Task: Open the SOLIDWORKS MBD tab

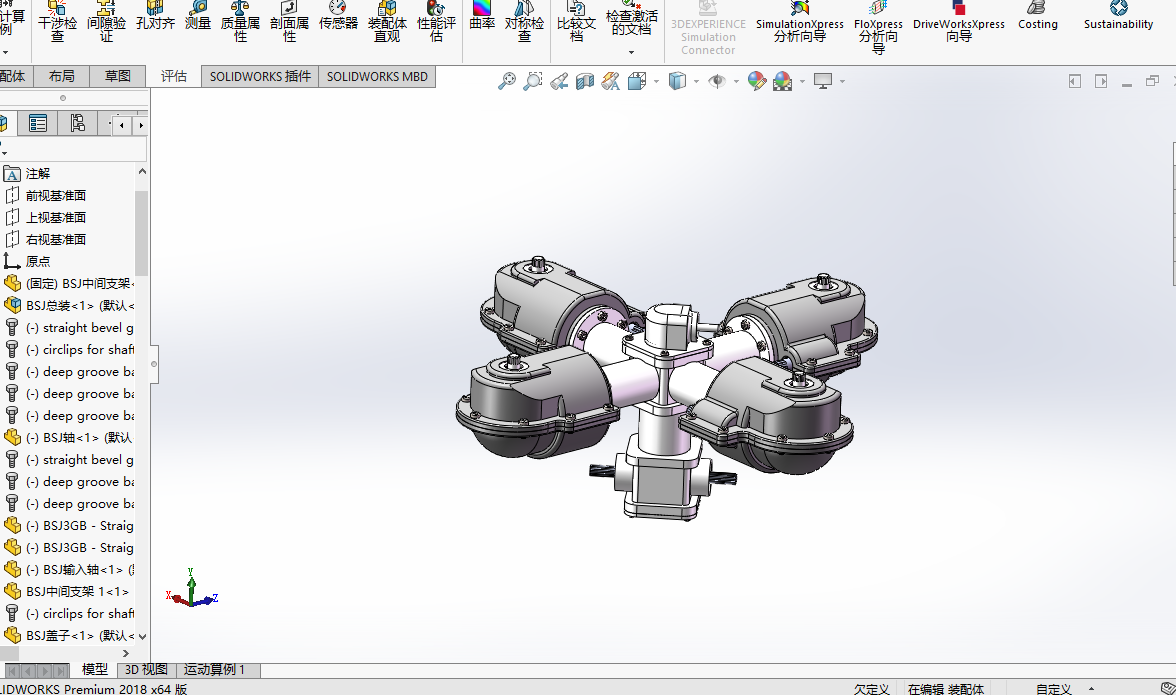Action: coord(377,76)
